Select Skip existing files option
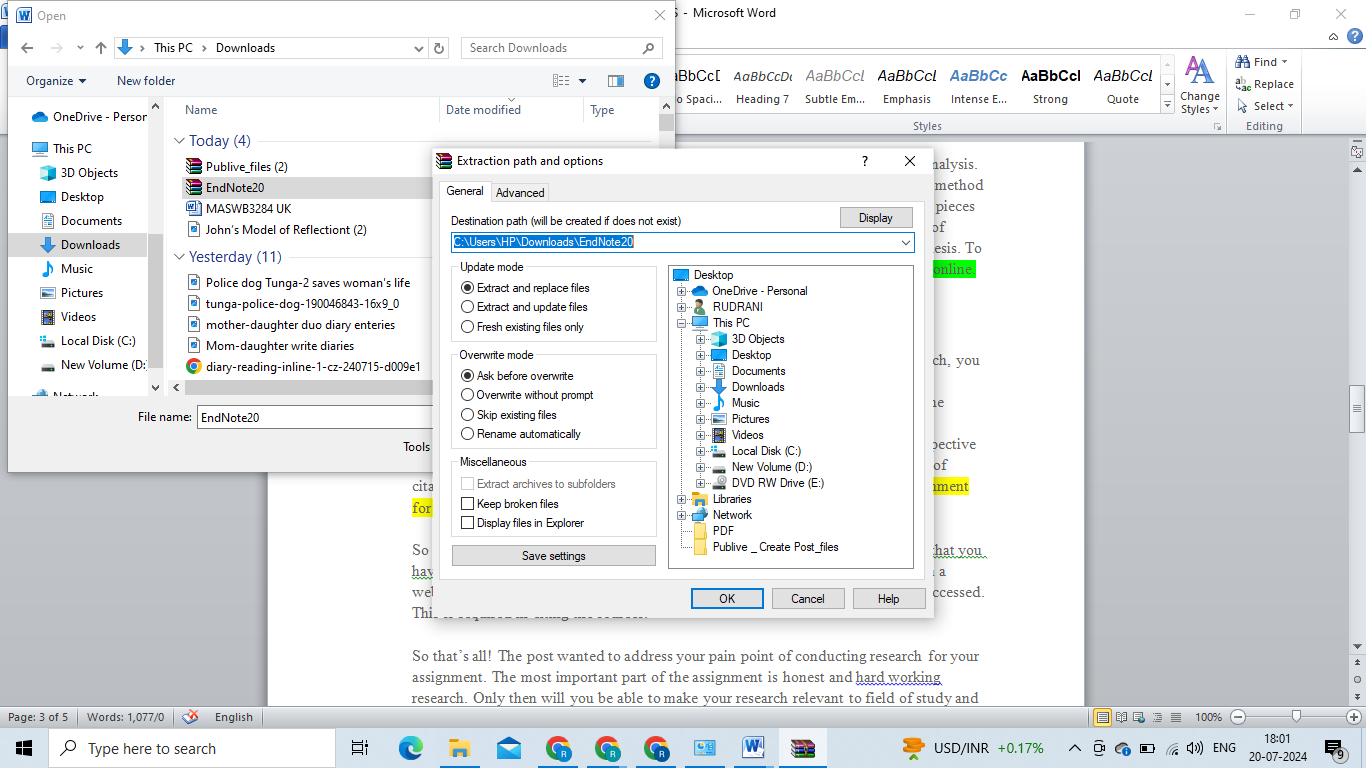1366x768 pixels. click(x=467, y=415)
